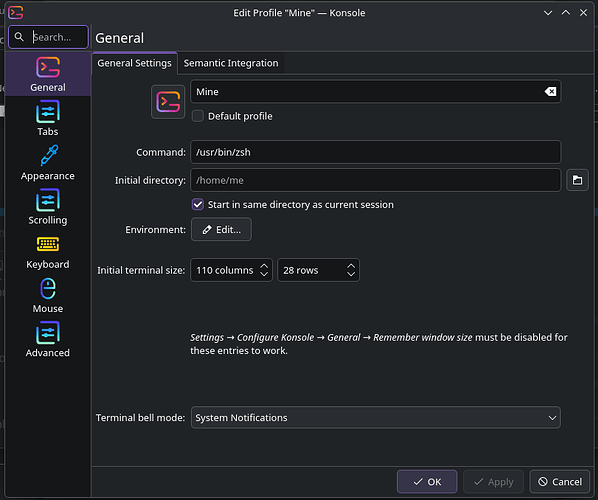Increase the columns spinner value

[x=264, y=266]
